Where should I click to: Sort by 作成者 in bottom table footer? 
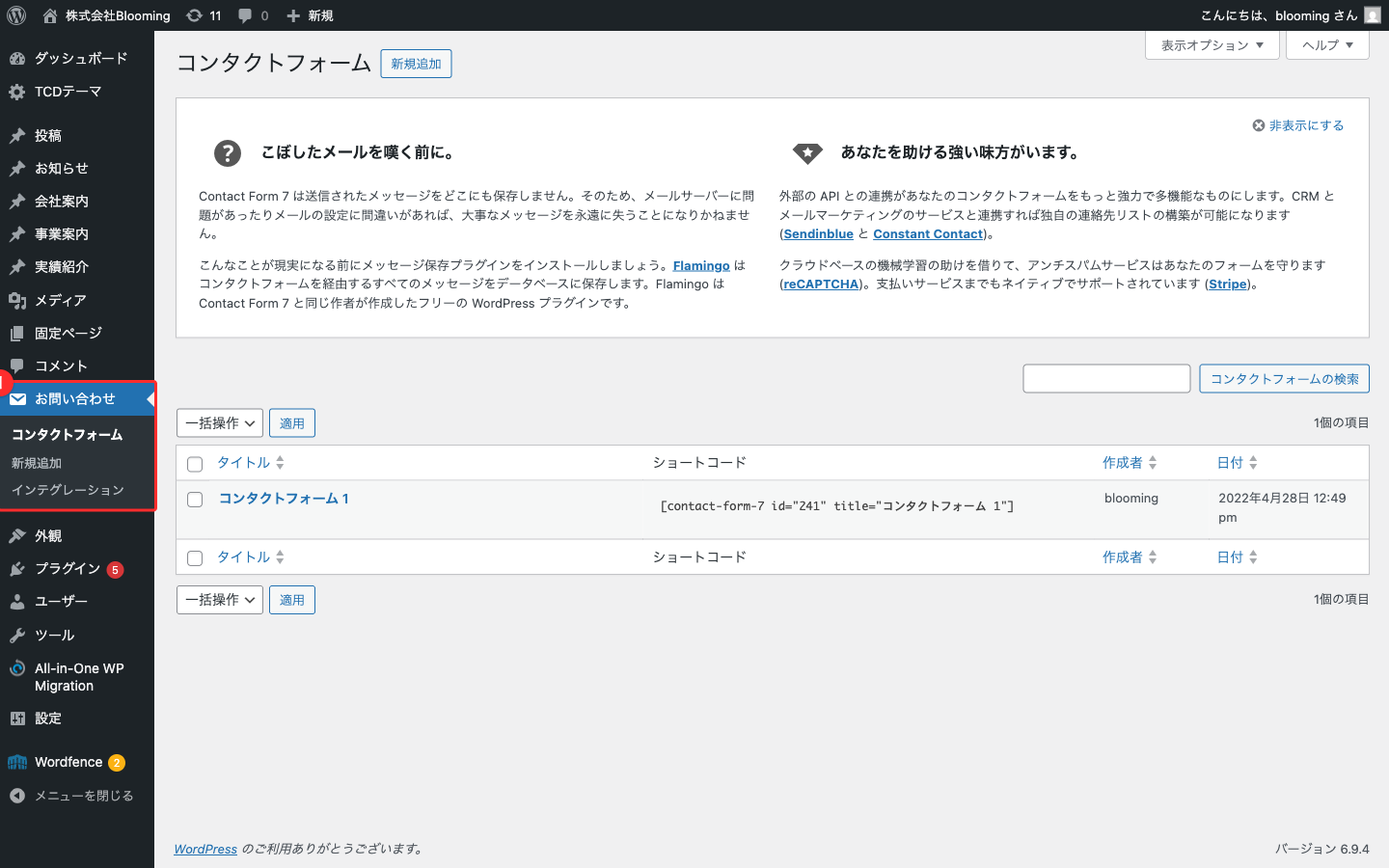pyautogui.click(x=1130, y=557)
